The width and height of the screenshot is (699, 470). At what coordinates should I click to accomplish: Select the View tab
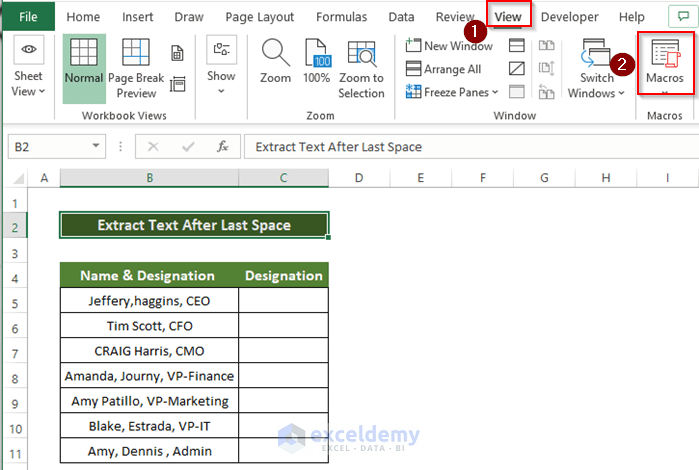tap(508, 17)
